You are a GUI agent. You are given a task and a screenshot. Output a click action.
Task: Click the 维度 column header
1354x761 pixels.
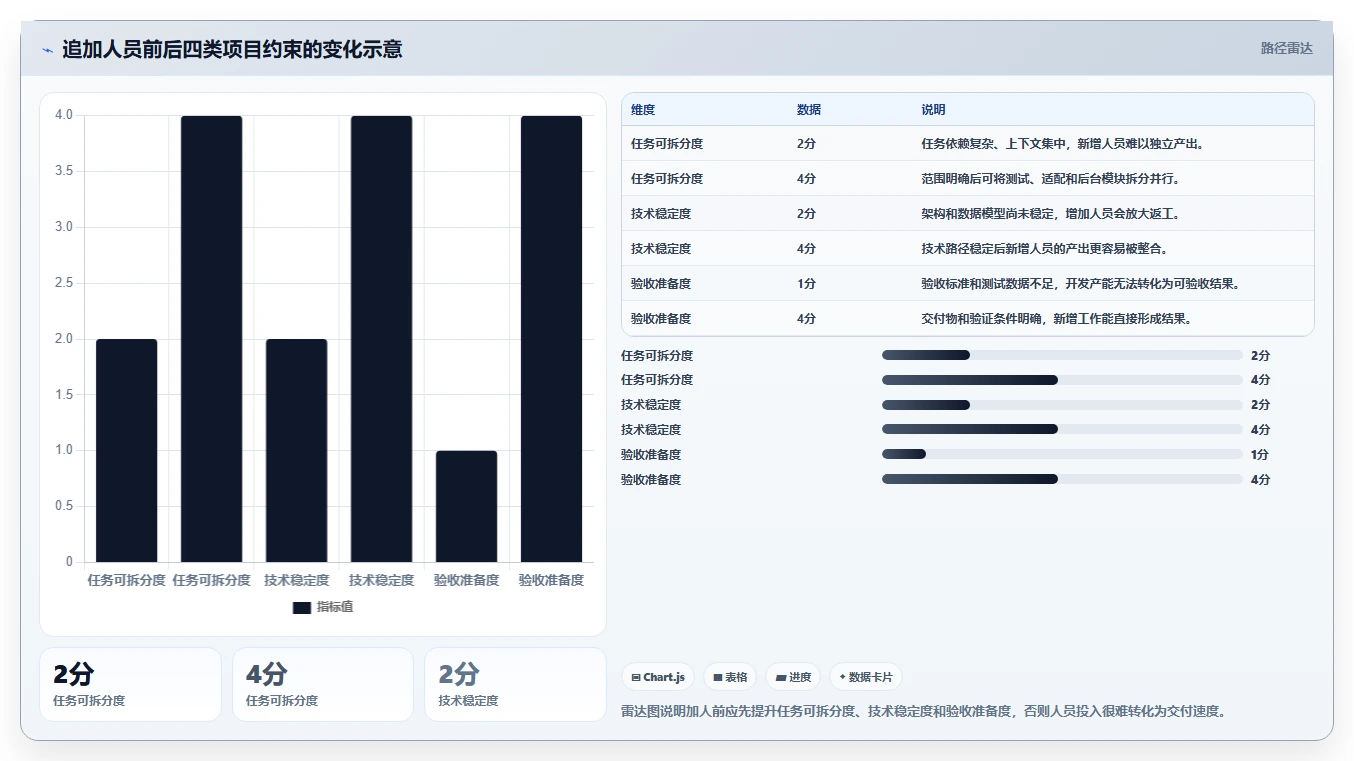coord(643,110)
